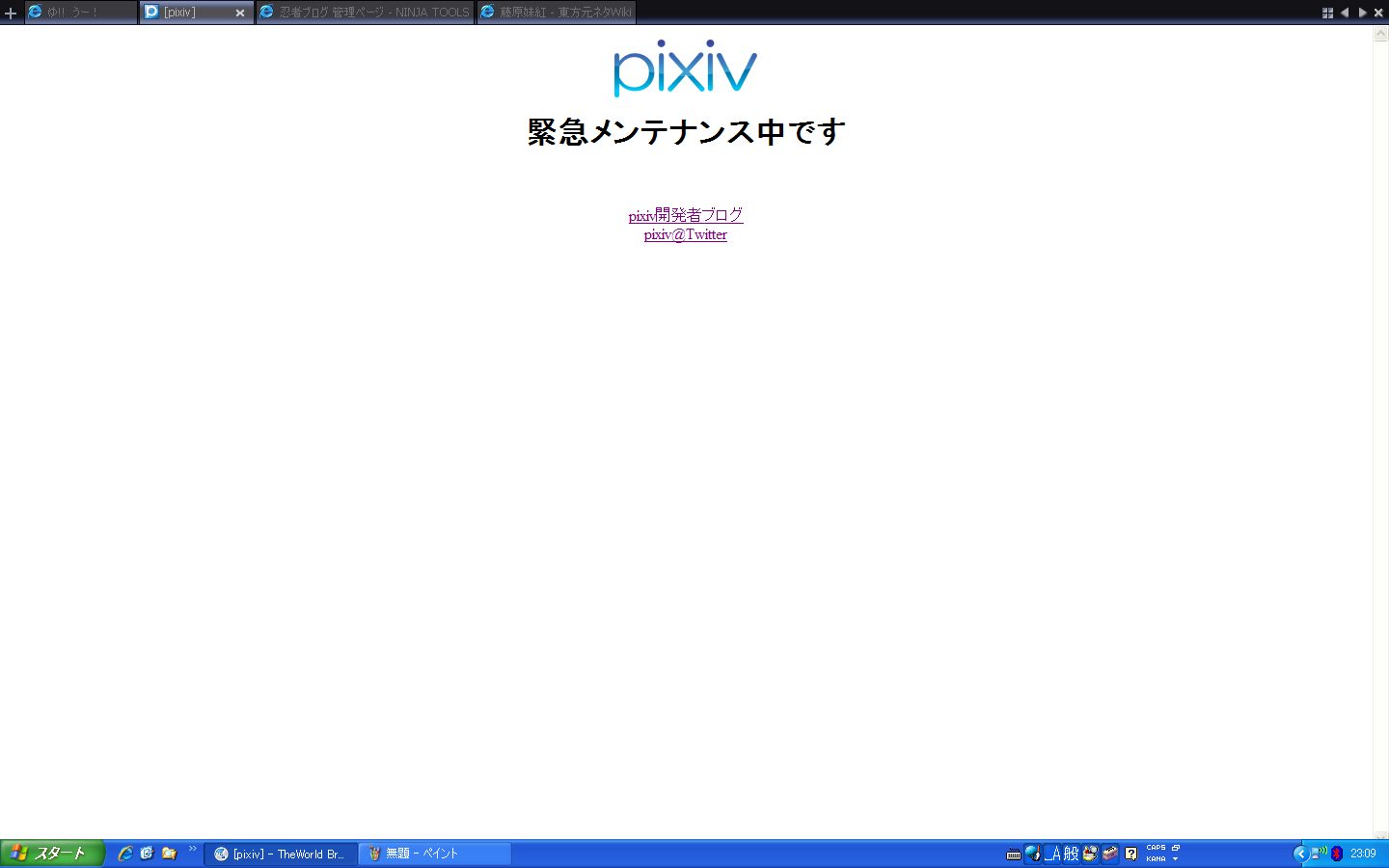Open a new tab with the plus icon
Screen dimensions: 1389x868
pos(11,13)
